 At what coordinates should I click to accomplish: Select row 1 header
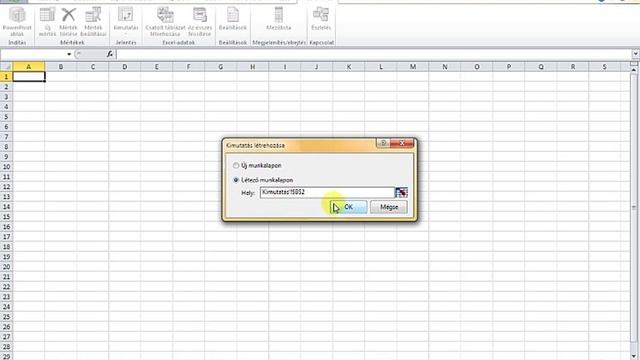(x=6, y=76)
